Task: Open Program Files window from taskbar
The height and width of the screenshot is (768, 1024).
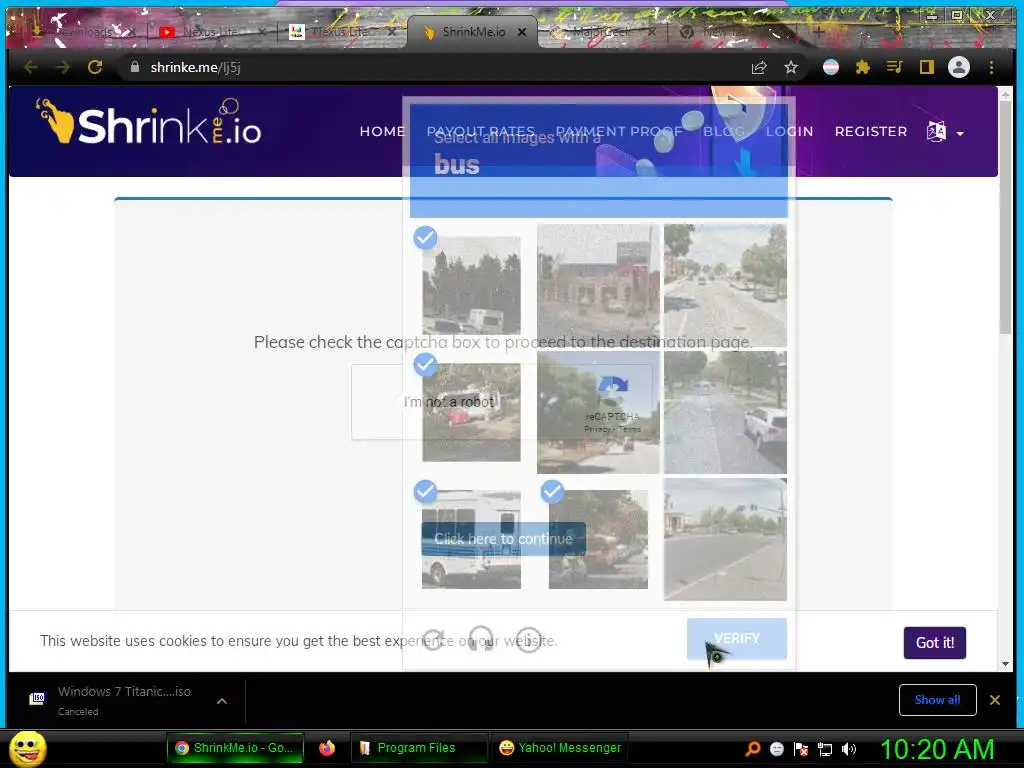Action: coord(417,748)
